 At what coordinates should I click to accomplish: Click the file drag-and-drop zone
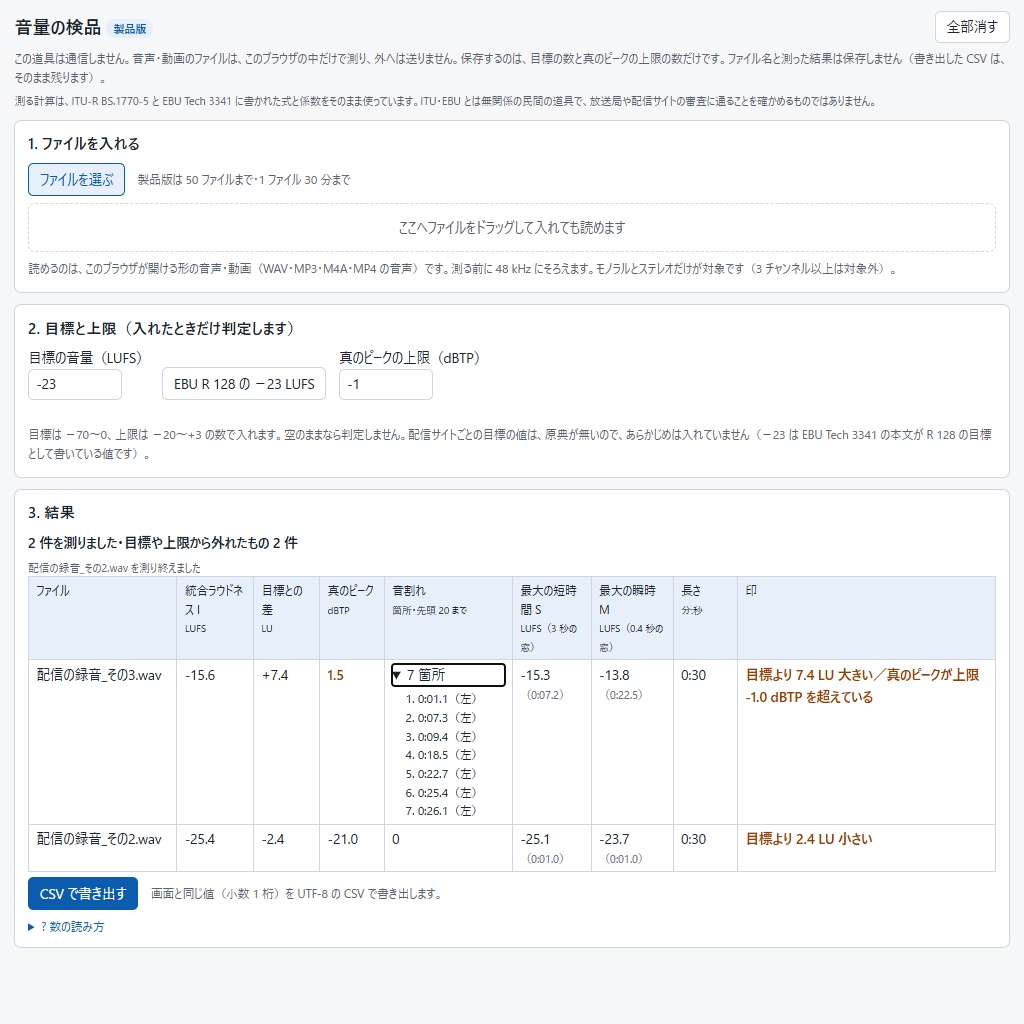coord(512,227)
